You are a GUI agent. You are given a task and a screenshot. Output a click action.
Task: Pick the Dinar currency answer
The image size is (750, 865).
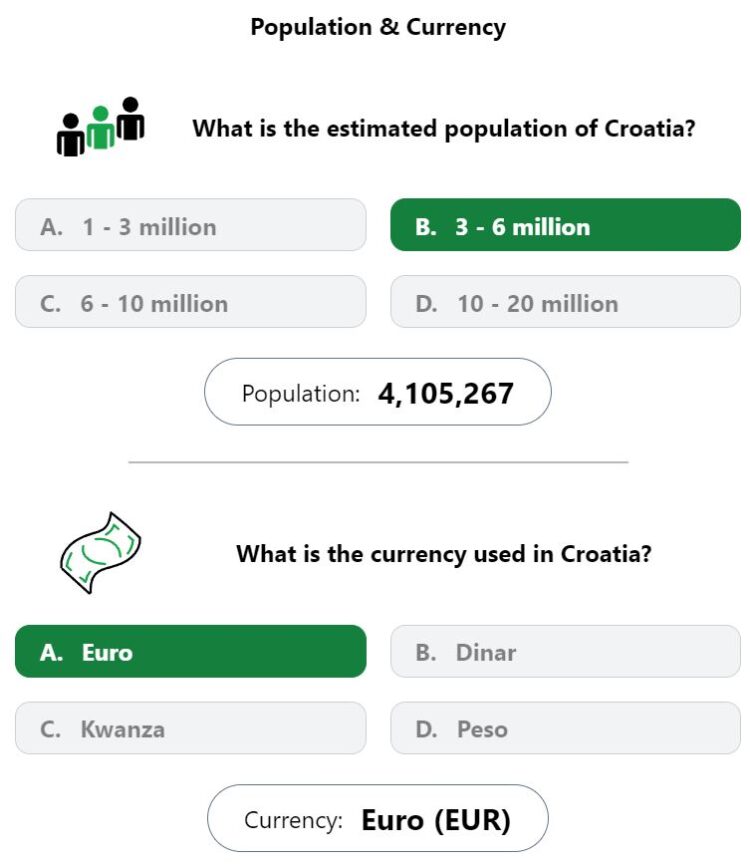click(565, 652)
